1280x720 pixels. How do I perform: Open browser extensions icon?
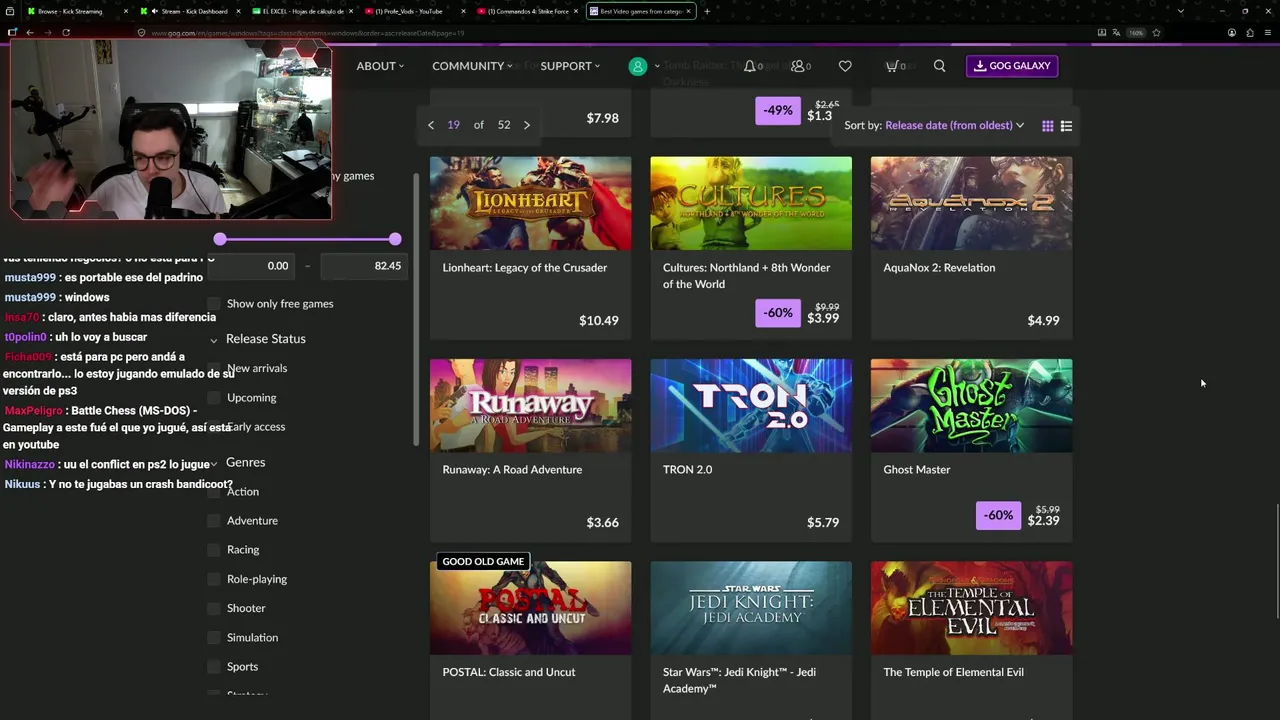click(x=1250, y=32)
